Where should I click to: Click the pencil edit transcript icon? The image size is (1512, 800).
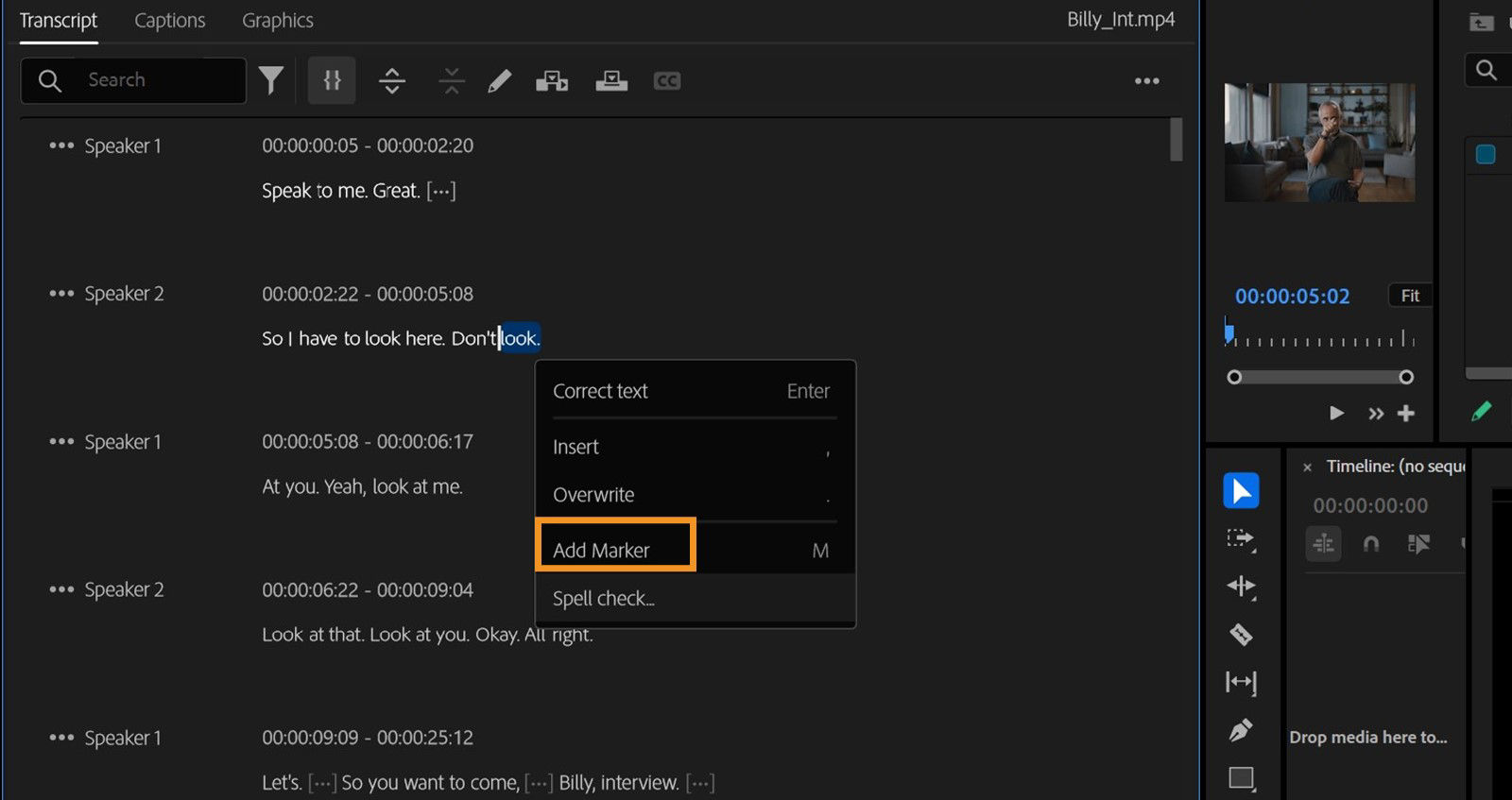pos(499,81)
